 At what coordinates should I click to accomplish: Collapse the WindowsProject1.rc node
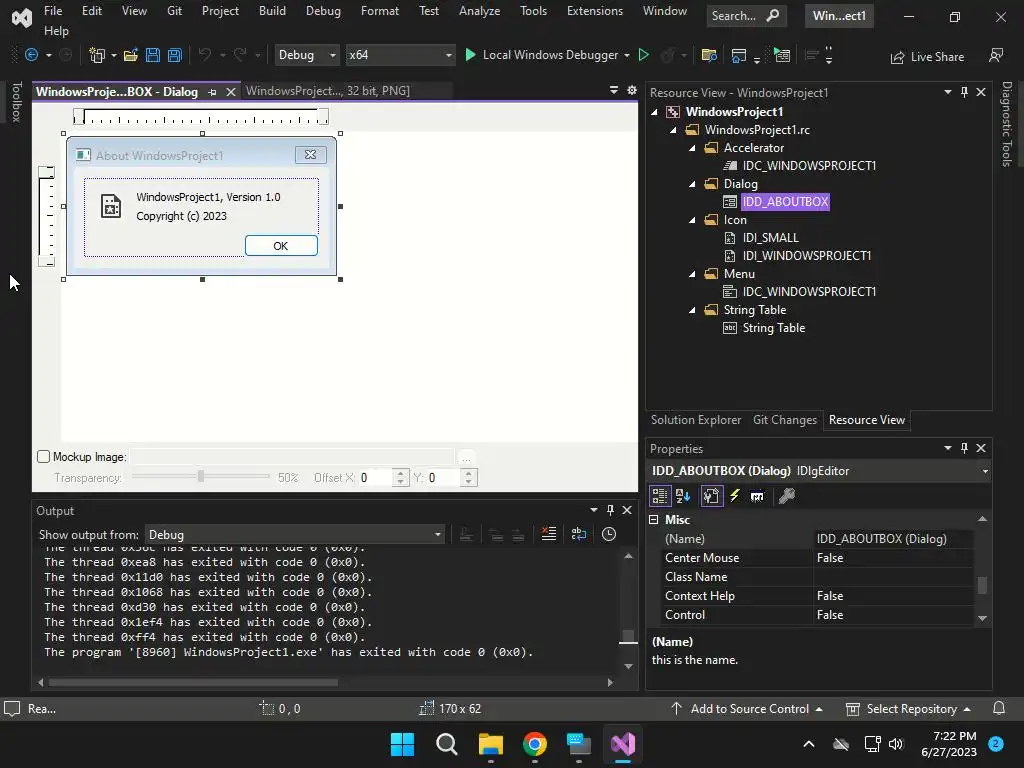(x=673, y=130)
